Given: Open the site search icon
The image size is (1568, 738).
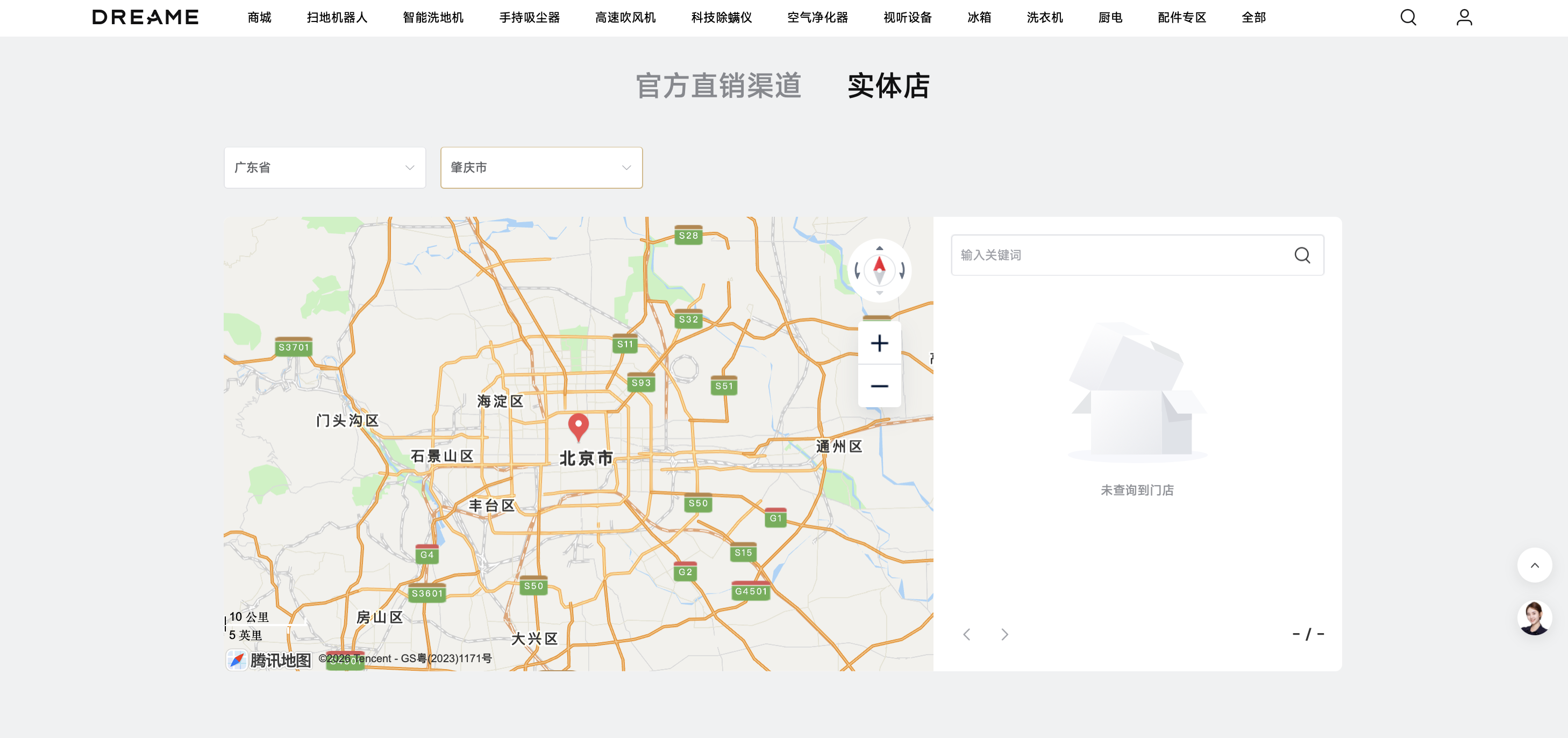Looking at the screenshot, I should pyautogui.click(x=1407, y=18).
